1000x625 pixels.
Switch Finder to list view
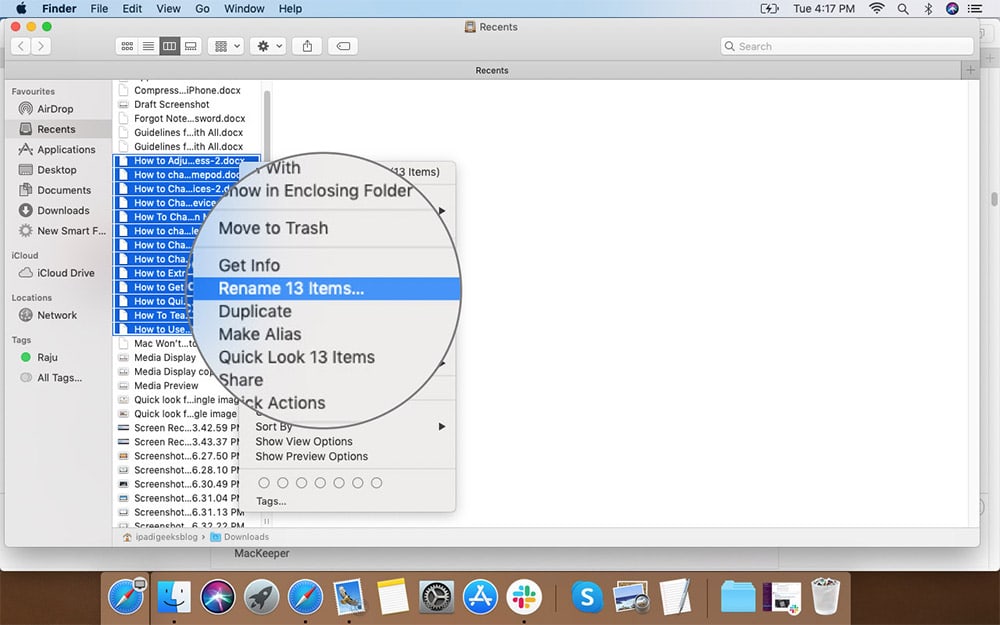point(147,45)
